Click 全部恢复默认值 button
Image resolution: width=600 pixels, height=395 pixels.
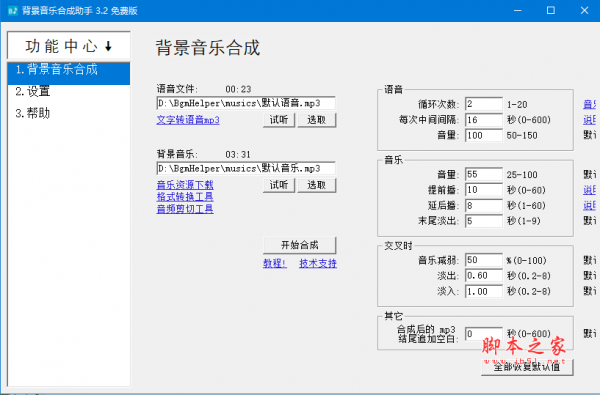pyautogui.click(x=527, y=367)
